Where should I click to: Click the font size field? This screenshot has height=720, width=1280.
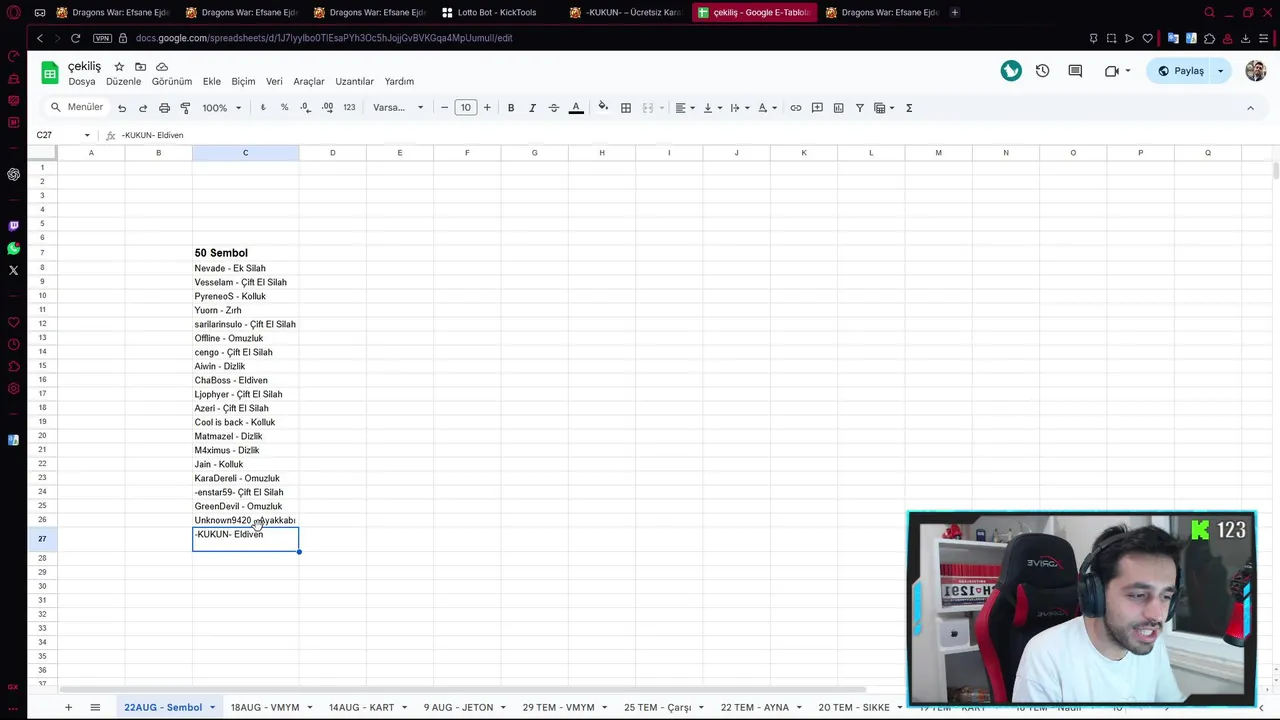click(466, 108)
